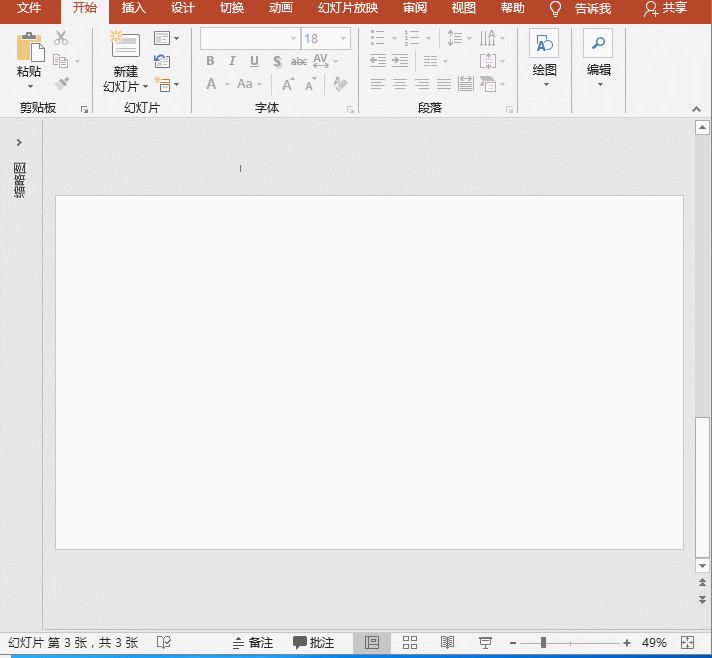
Task: Click the zoom out minus button
Action: point(513,643)
